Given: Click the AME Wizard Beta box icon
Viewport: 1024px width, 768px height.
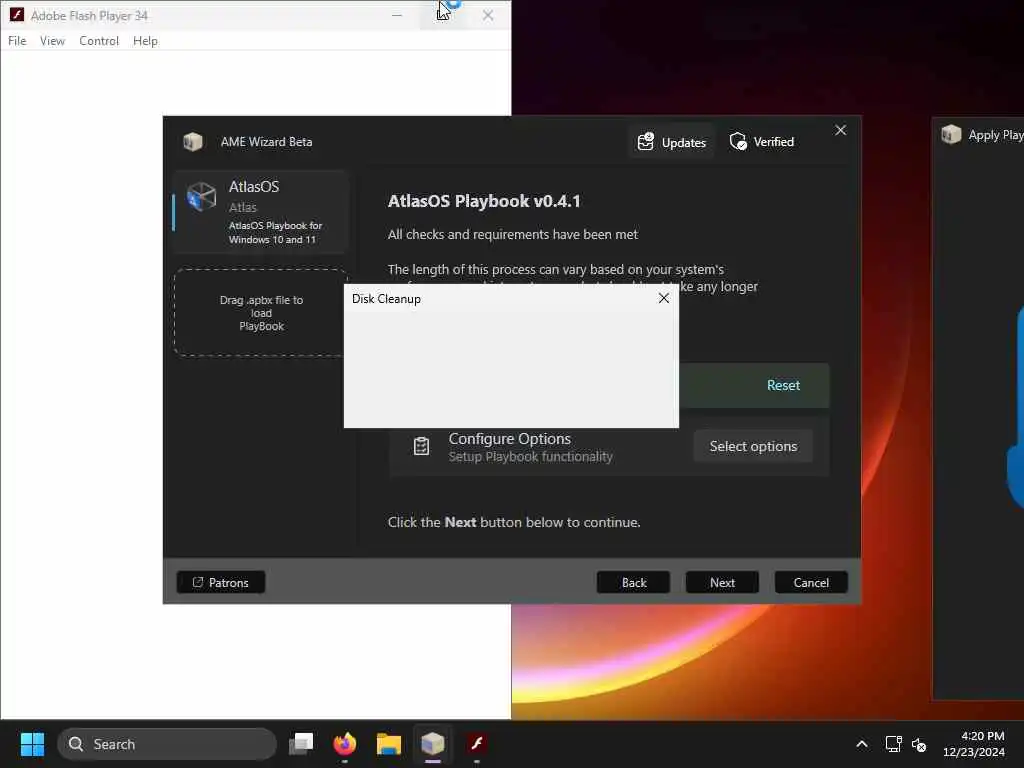Looking at the screenshot, I should (193, 142).
